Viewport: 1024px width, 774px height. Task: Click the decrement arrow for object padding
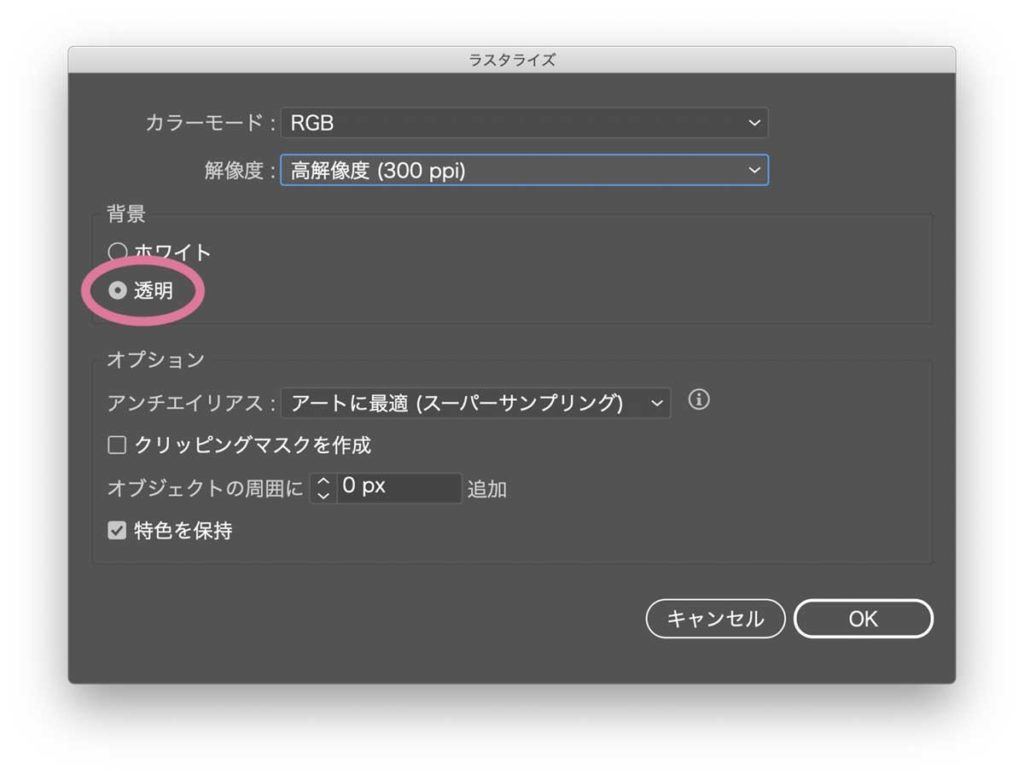[323, 495]
